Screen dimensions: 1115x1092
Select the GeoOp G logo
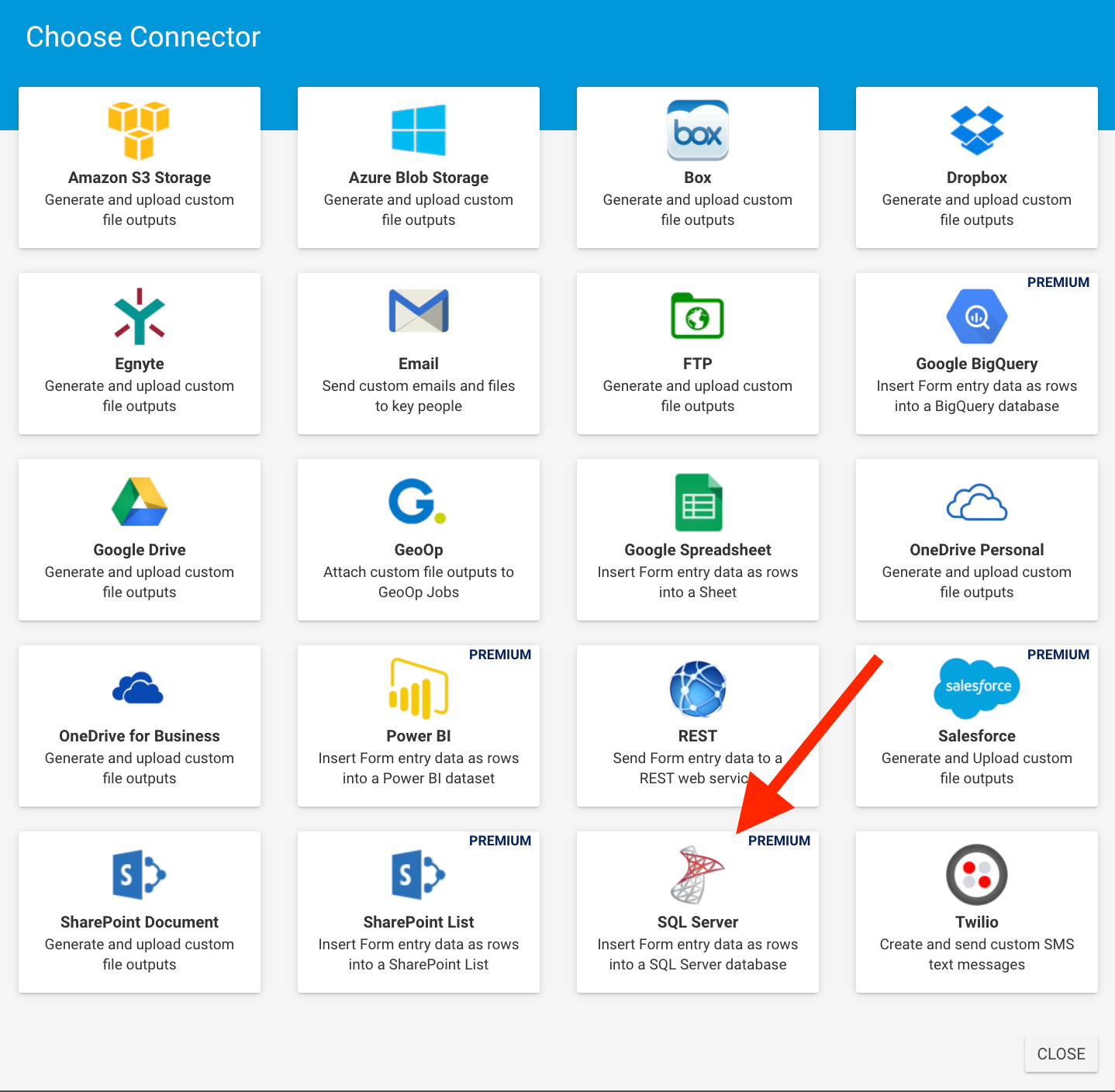coord(417,502)
